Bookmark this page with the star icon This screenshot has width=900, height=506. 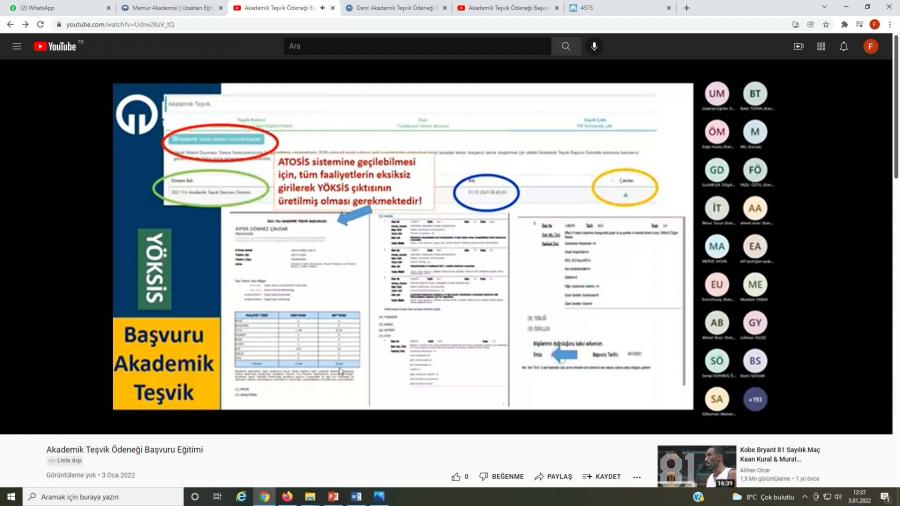pyautogui.click(x=826, y=24)
